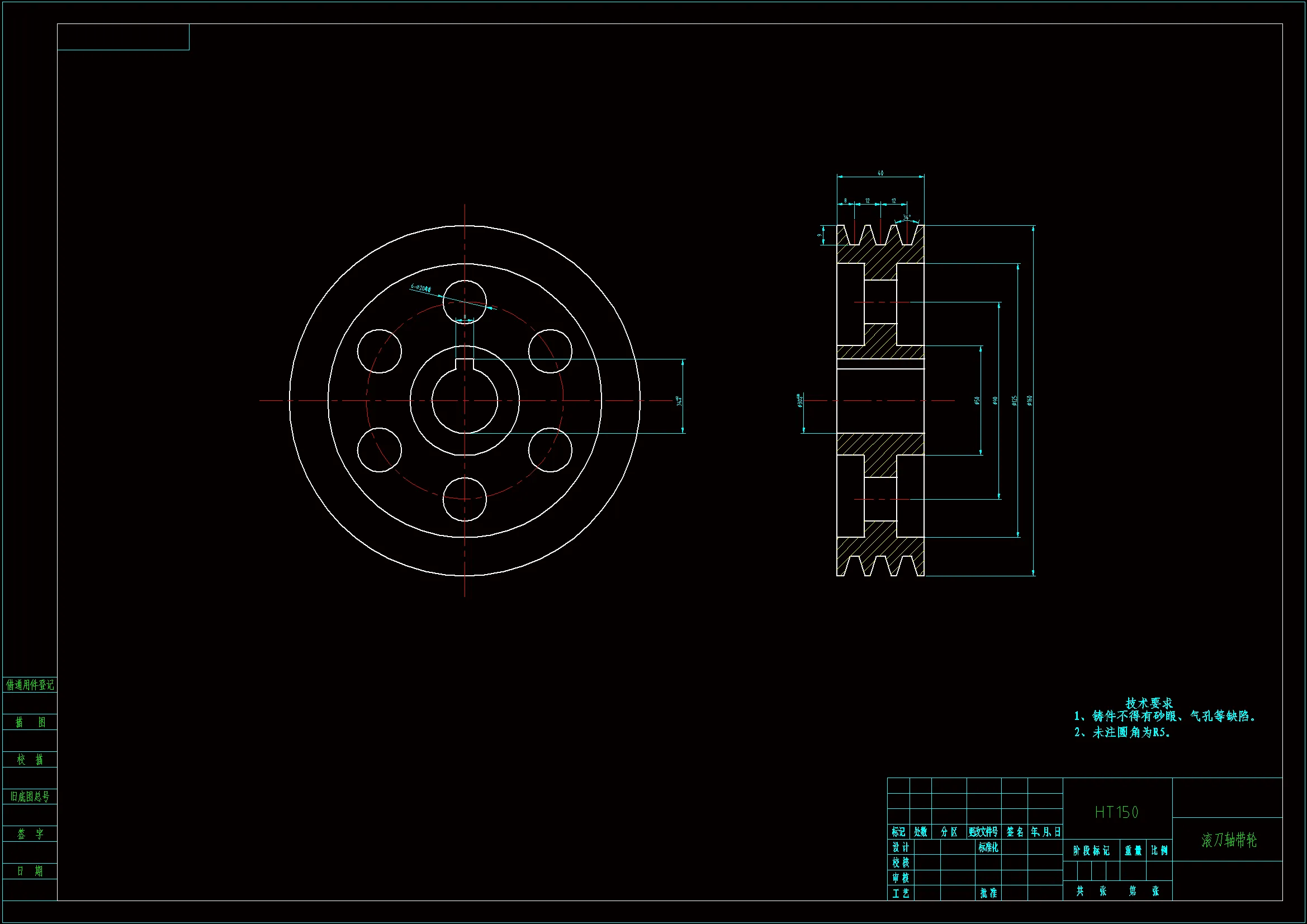Image resolution: width=1307 pixels, height=924 pixels.
Task: Click the 9 groove depth dimension
Action: point(820,235)
